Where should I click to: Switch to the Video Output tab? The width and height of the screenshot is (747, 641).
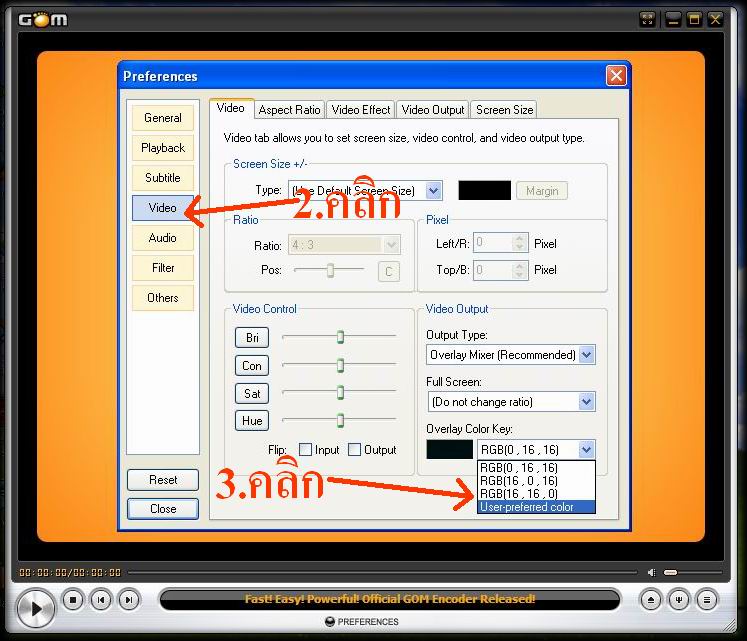pyautogui.click(x=433, y=110)
